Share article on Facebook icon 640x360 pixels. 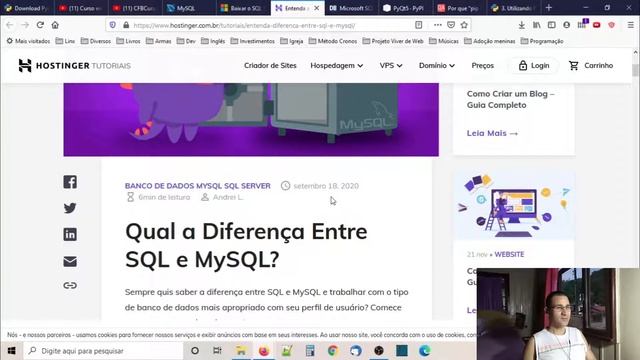tap(70, 182)
